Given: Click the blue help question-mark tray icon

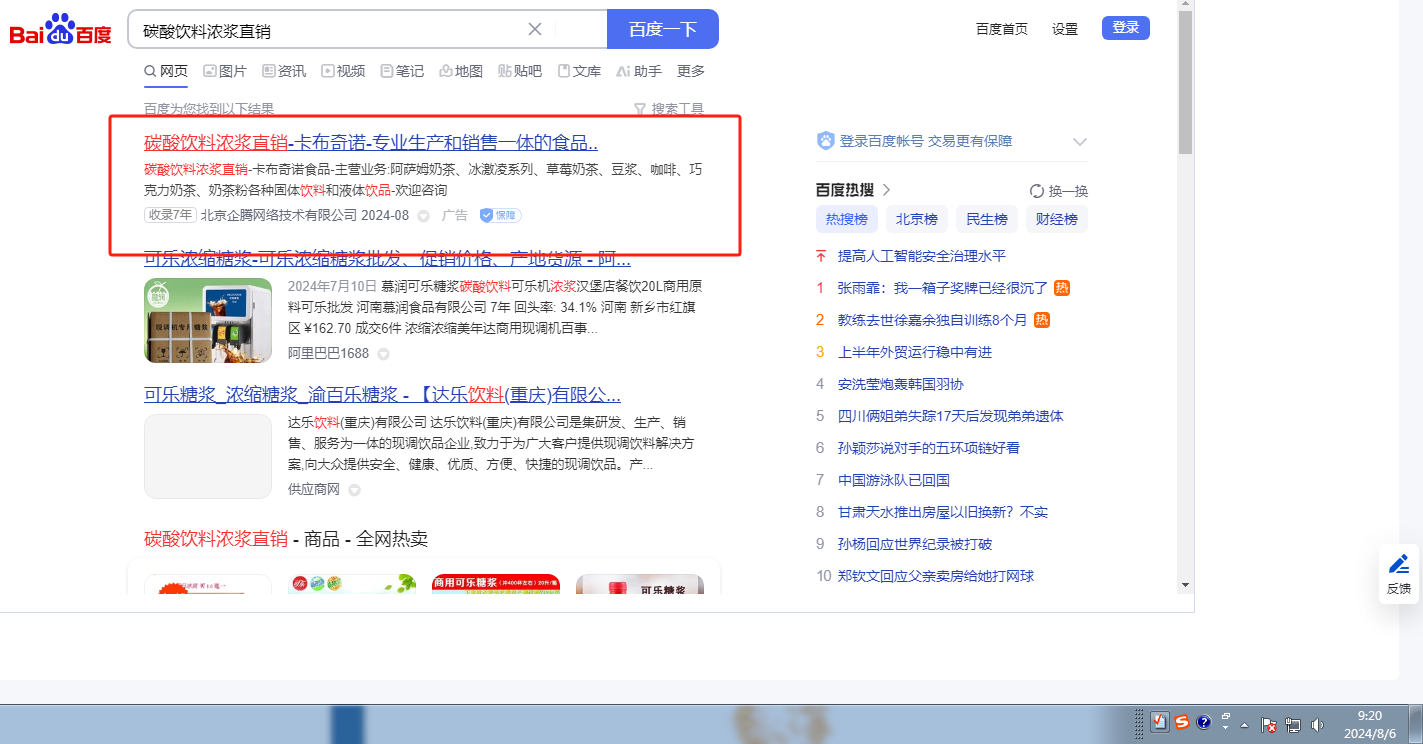Looking at the screenshot, I should tap(1204, 722).
